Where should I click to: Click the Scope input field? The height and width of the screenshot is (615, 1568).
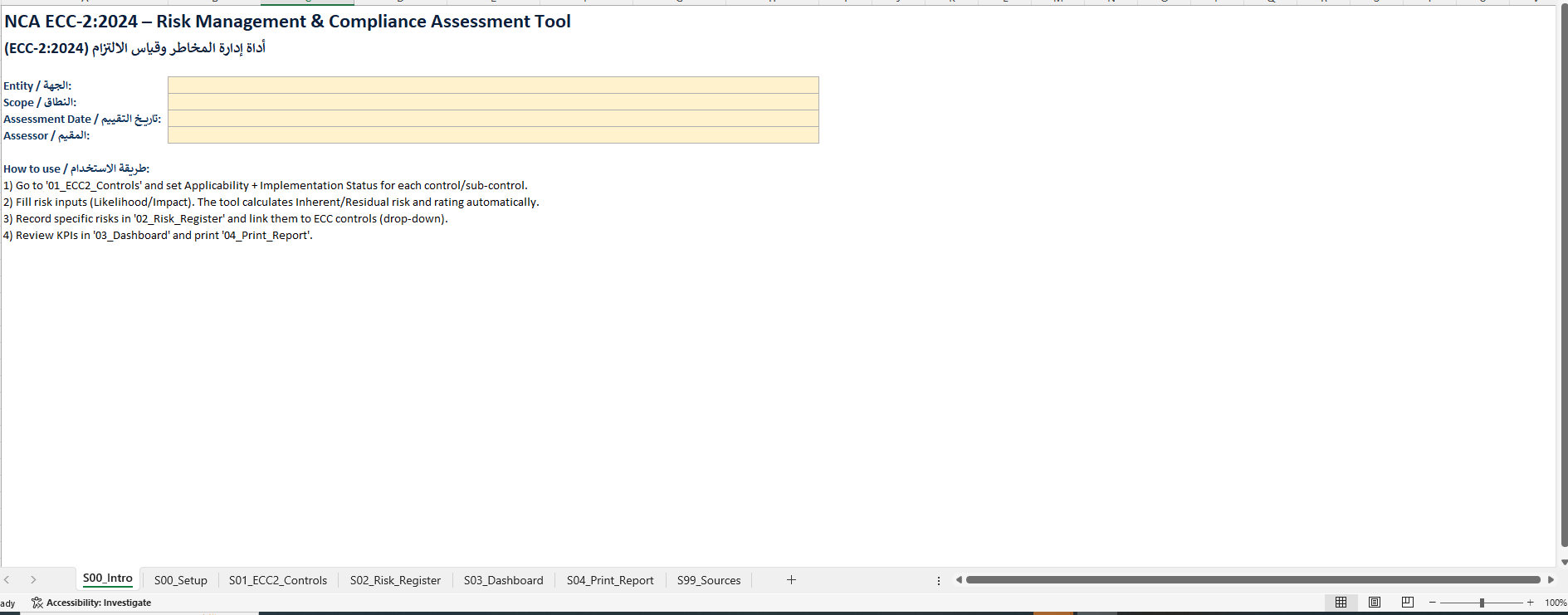click(493, 102)
